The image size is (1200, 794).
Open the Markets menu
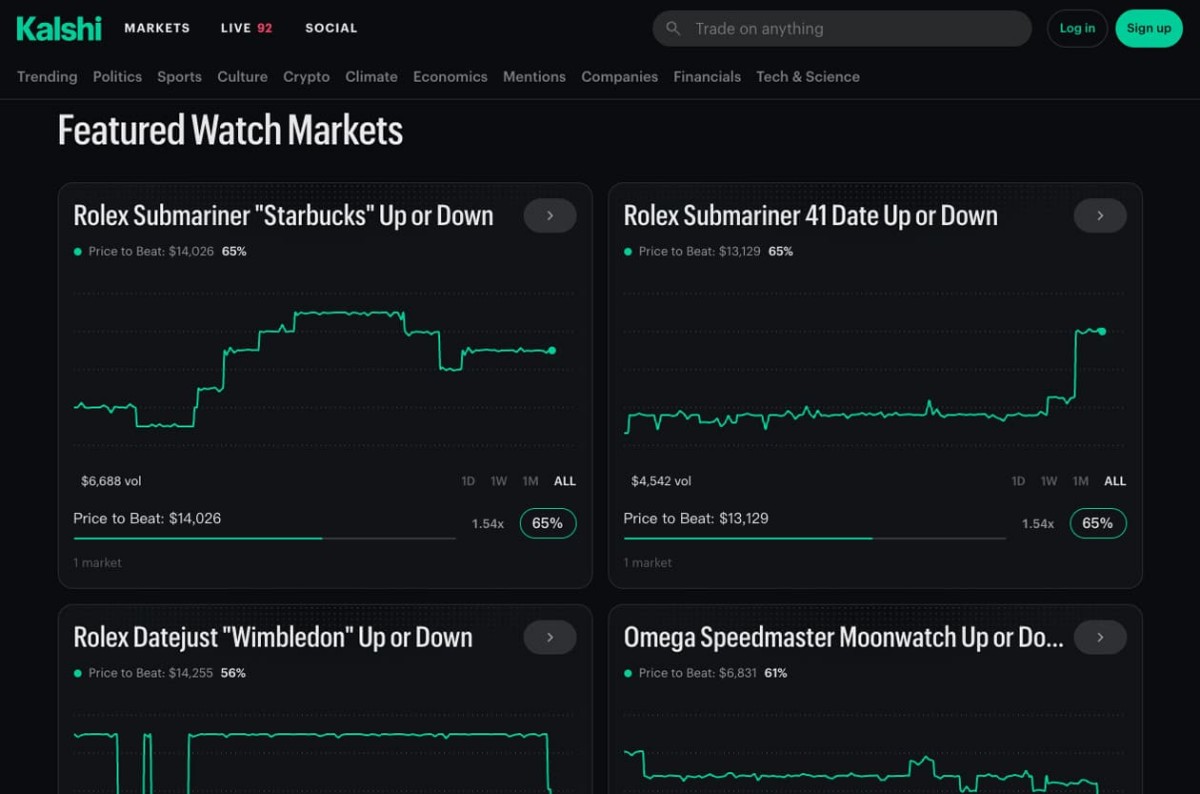pos(157,28)
